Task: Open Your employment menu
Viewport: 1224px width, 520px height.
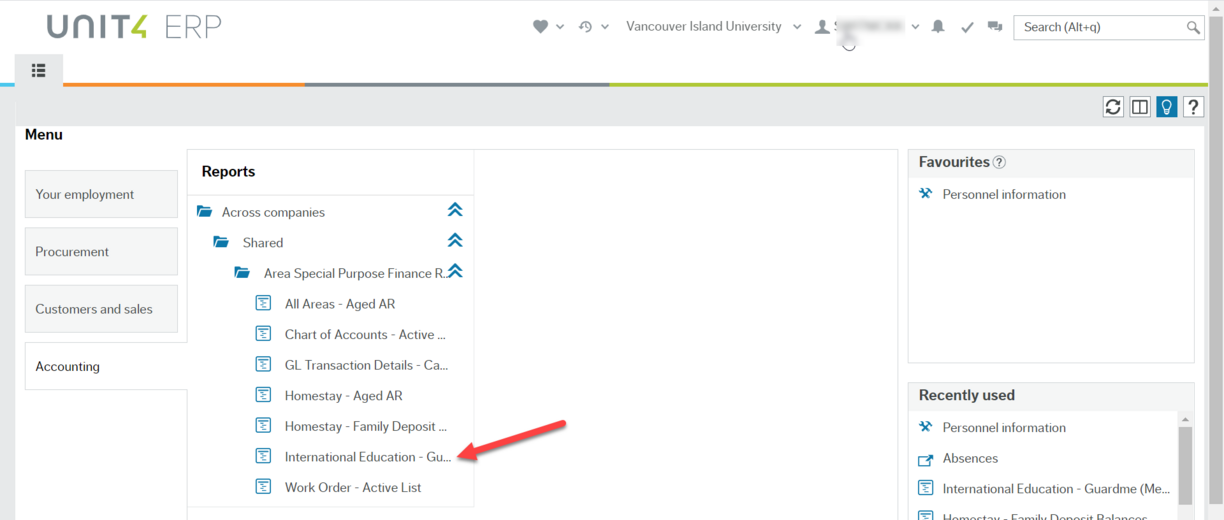Action: coord(101,194)
